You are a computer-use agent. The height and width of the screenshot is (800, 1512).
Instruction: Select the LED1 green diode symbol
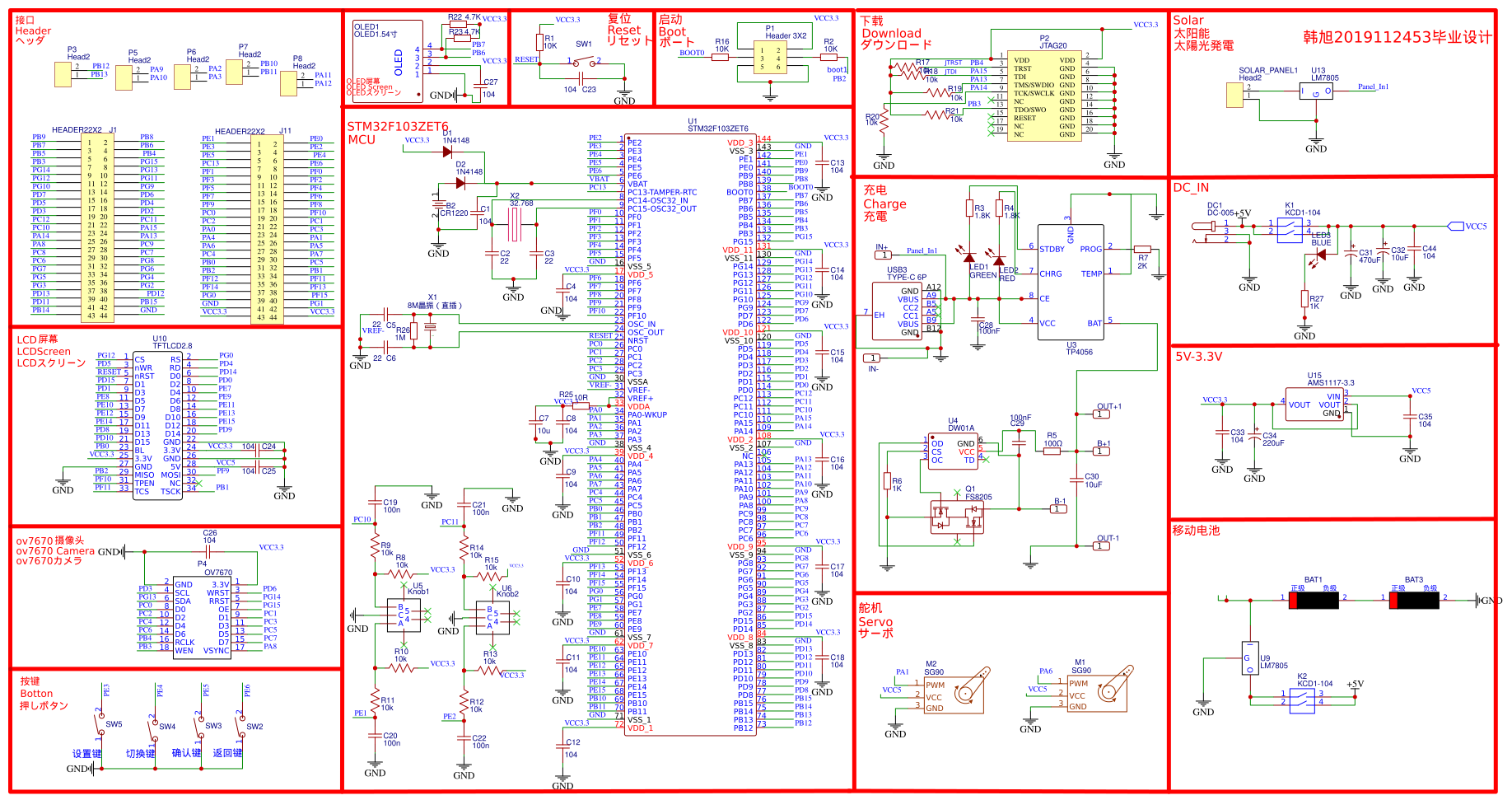click(969, 257)
